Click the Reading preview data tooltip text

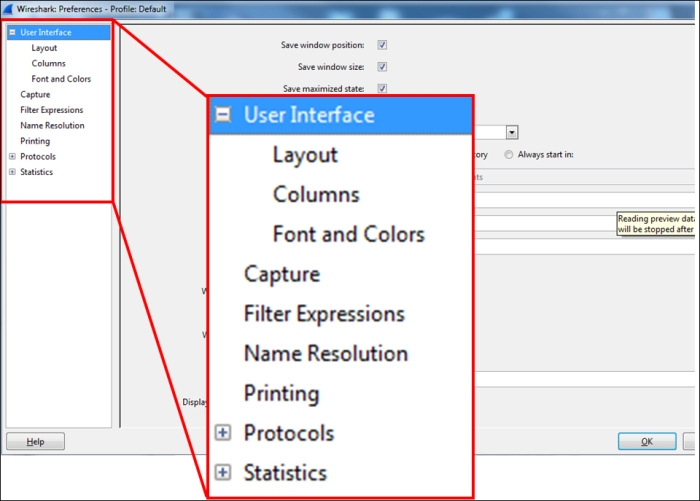(x=656, y=224)
